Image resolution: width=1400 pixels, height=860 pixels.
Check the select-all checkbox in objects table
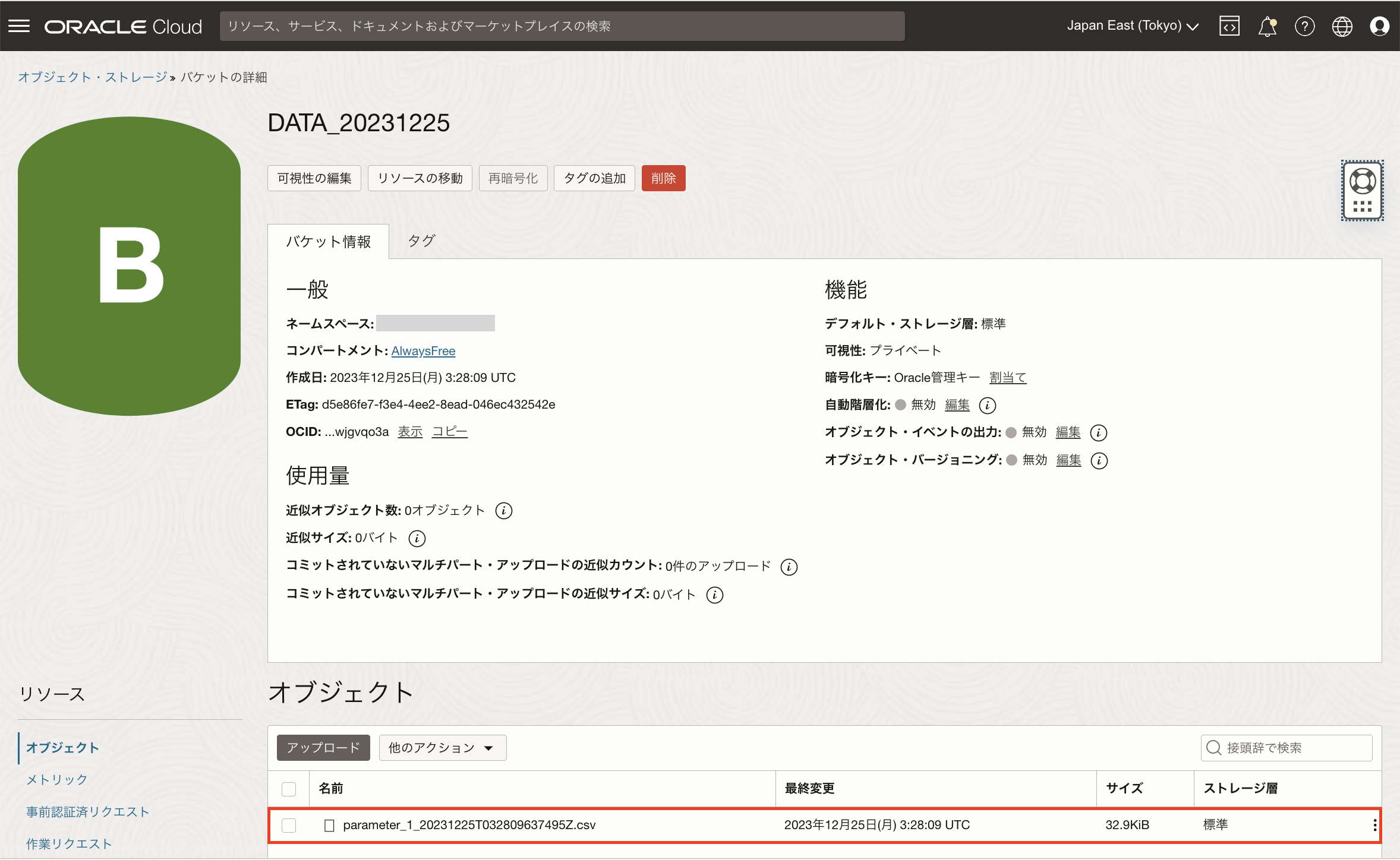[289, 789]
